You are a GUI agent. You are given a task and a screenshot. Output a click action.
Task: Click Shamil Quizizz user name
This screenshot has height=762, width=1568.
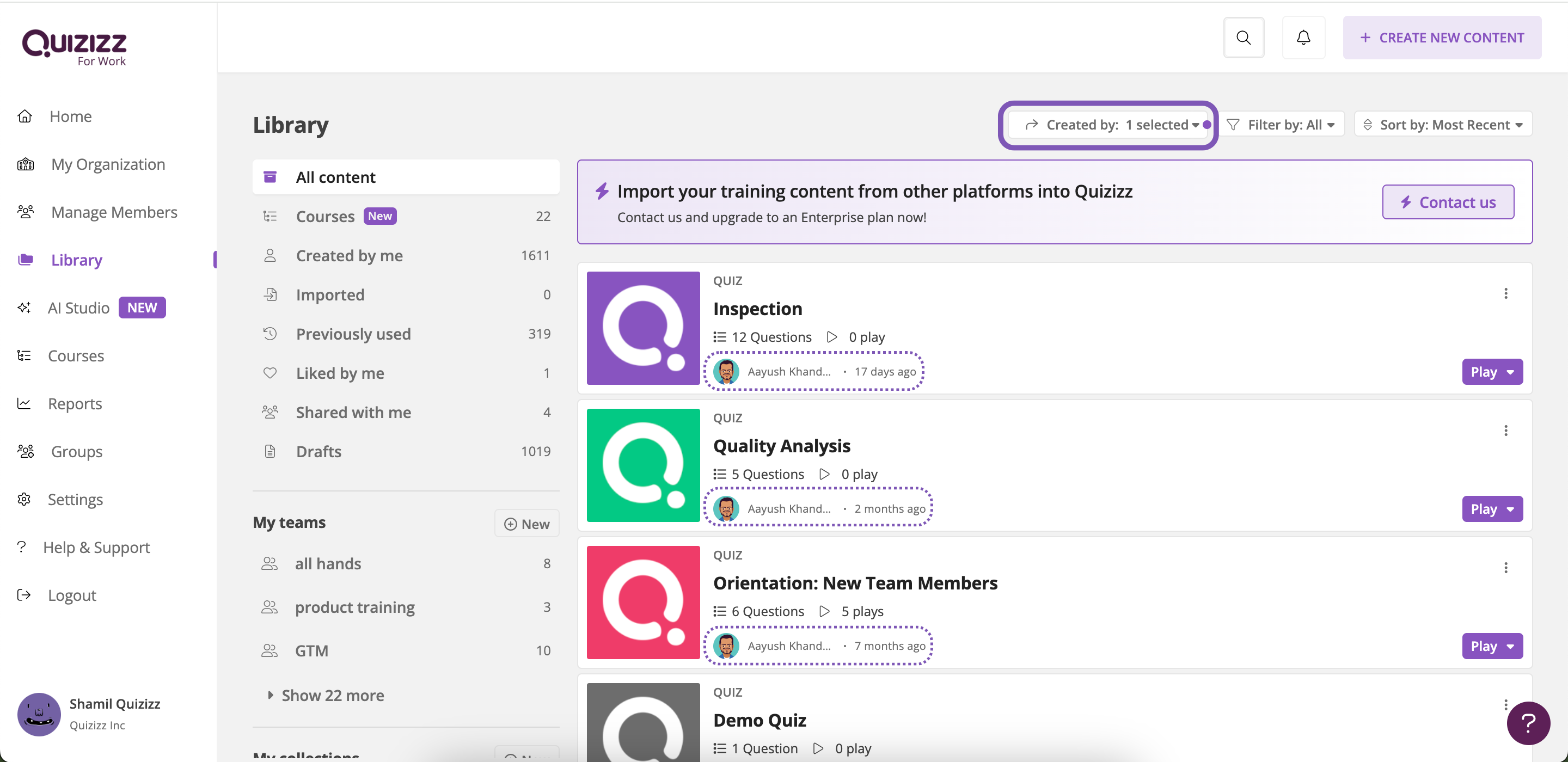point(114,704)
